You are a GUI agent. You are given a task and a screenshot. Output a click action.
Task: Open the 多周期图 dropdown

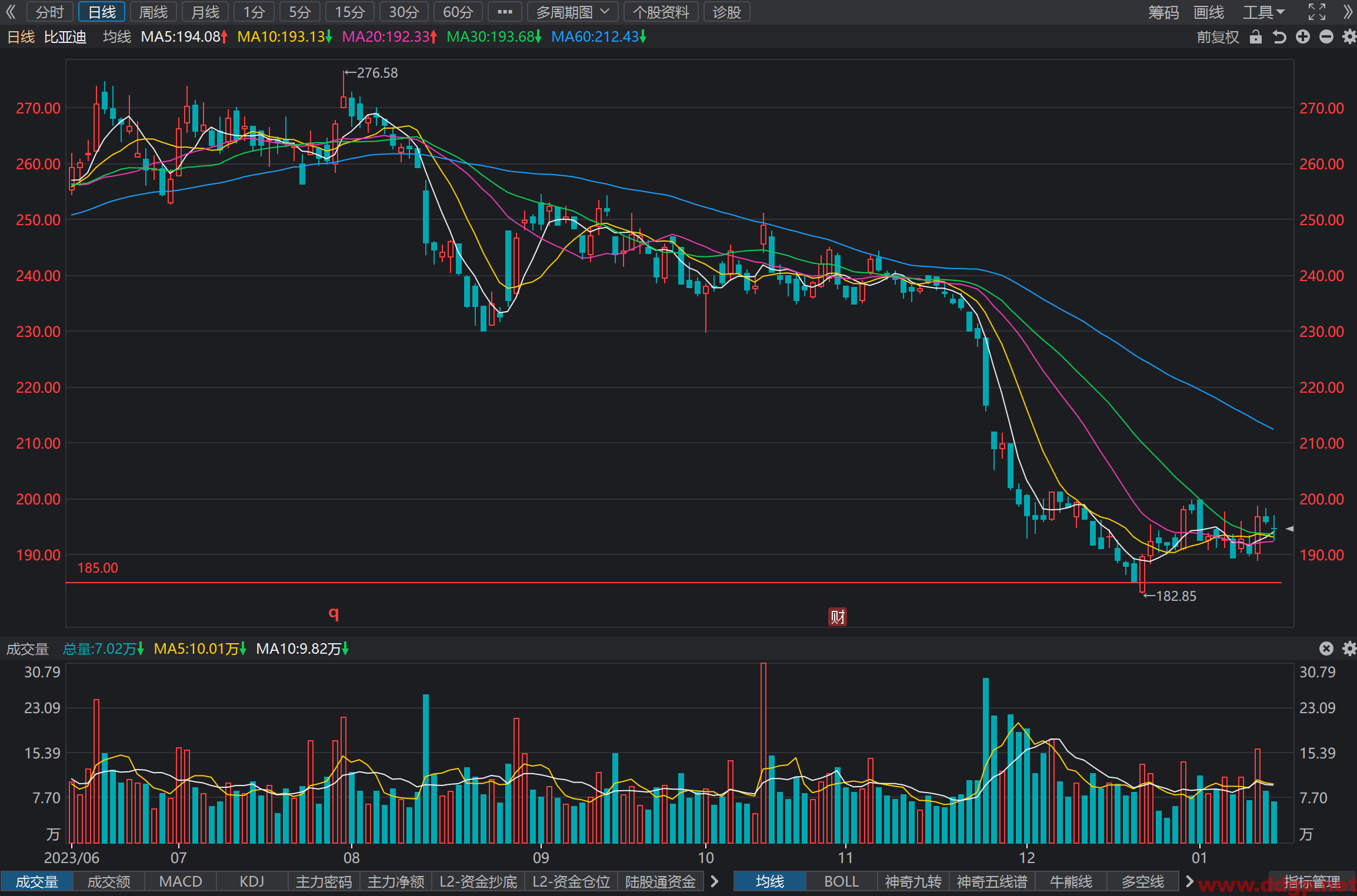click(573, 12)
